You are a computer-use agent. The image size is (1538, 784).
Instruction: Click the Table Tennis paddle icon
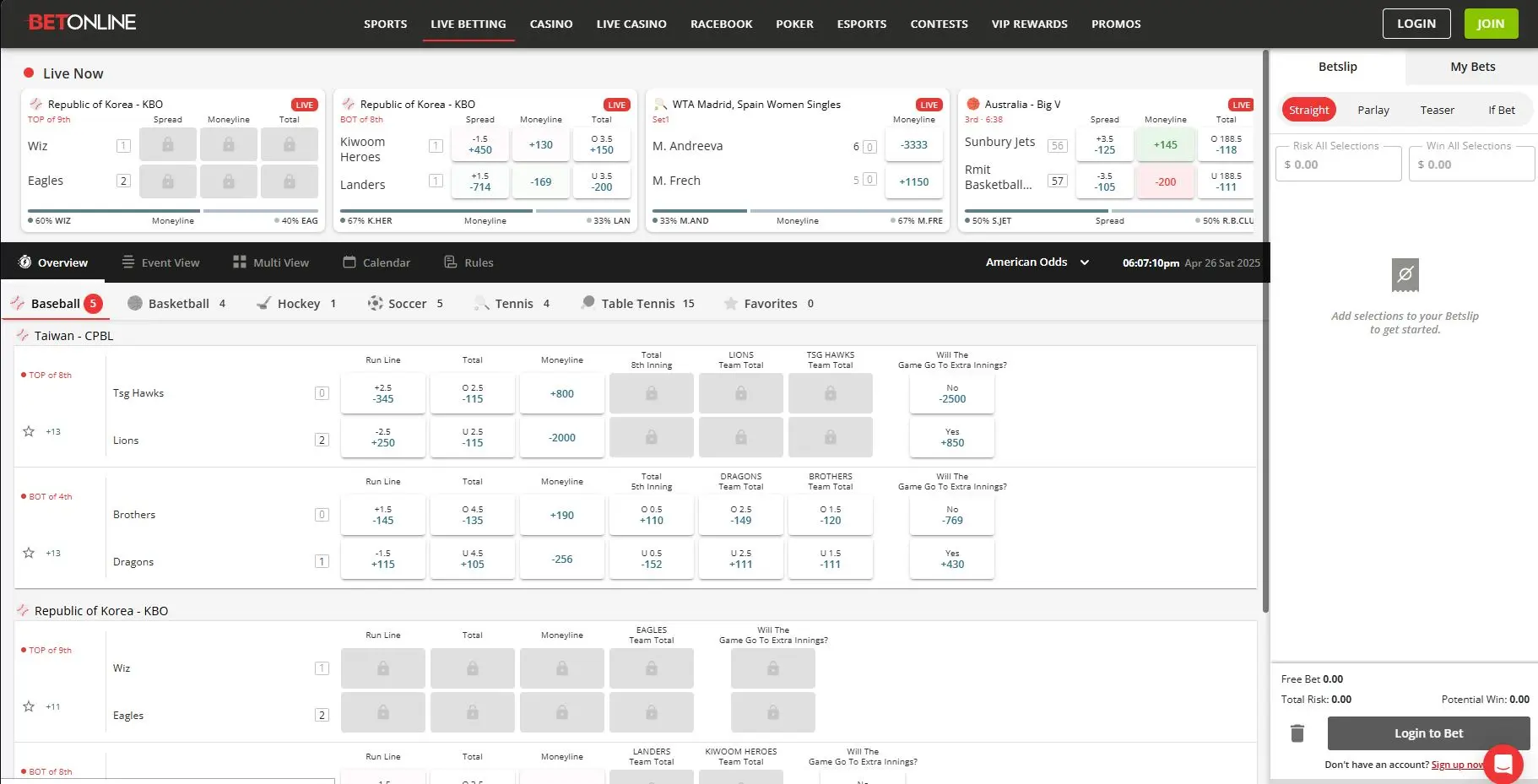pos(588,303)
